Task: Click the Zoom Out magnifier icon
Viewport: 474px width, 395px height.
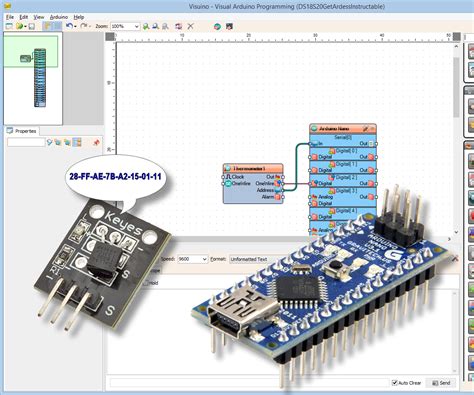Action: 155,26
